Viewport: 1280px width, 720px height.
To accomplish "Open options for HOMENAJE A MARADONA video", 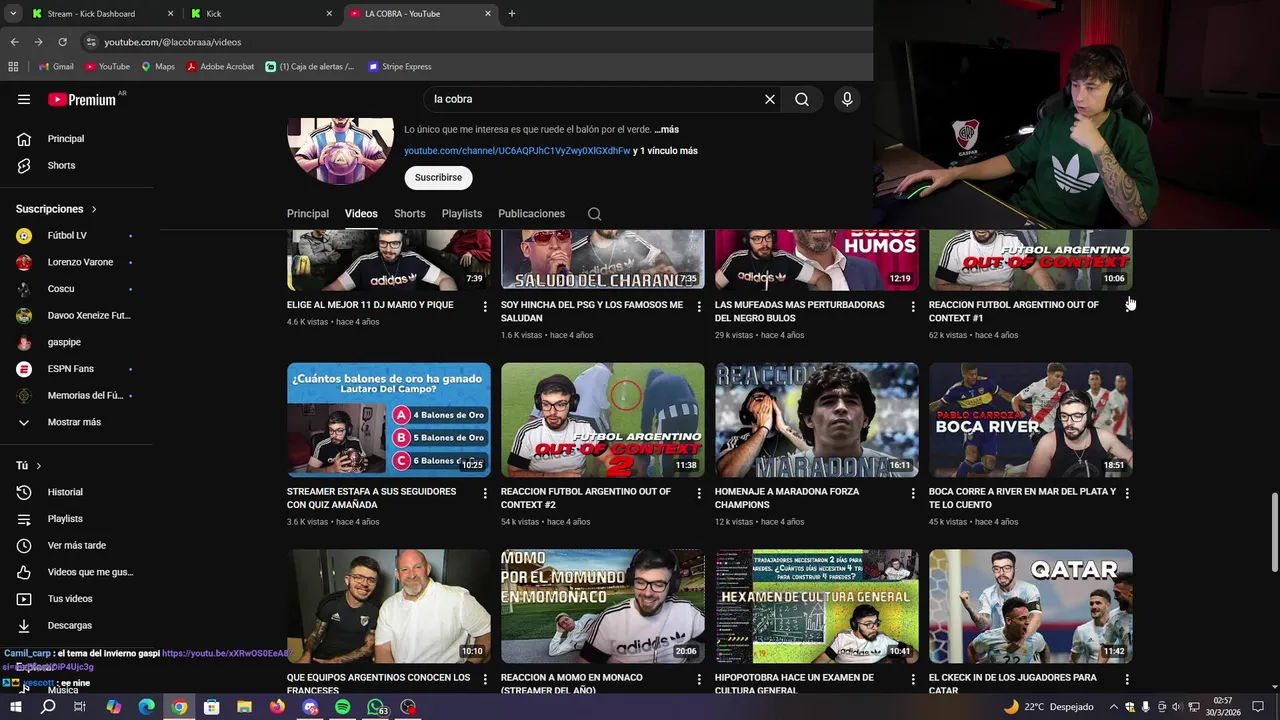I will (x=913, y=493).
